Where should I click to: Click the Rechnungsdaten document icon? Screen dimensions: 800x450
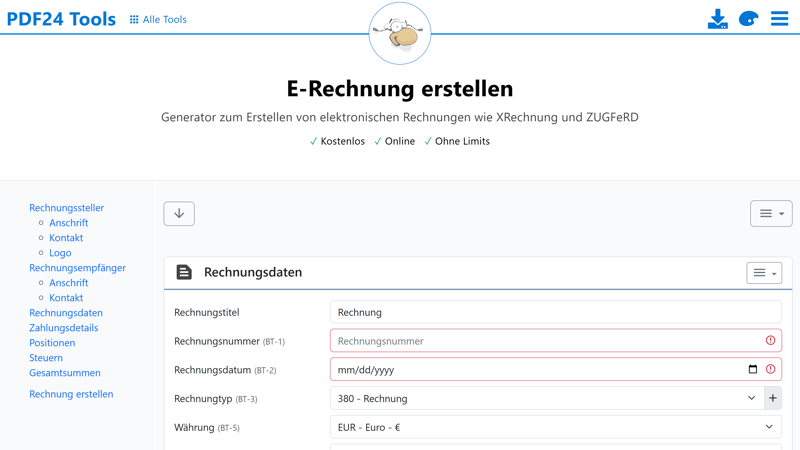click(x=184, y=272)
